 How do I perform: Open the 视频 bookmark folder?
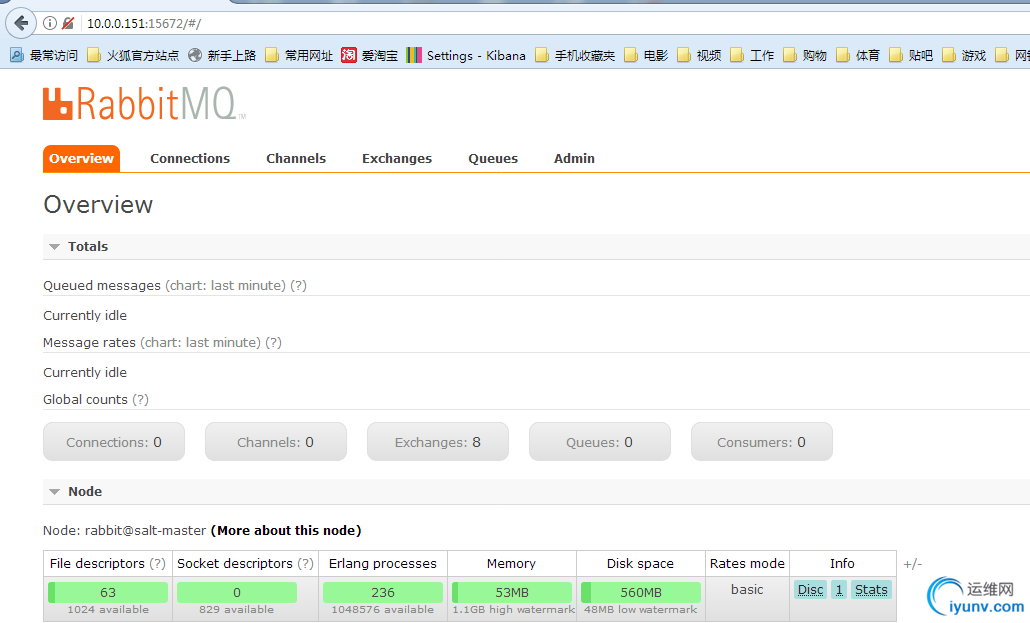point(700,55)
